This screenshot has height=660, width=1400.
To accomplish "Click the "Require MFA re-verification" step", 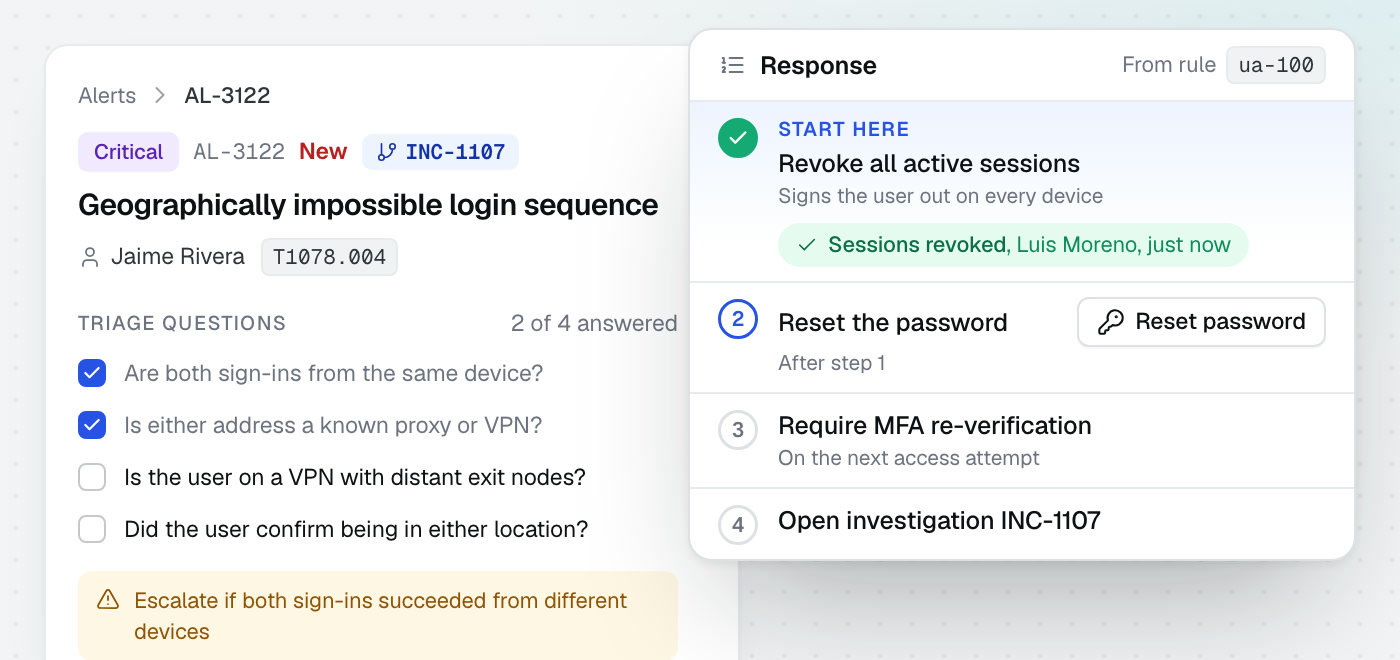I will (x=935, y=426).
